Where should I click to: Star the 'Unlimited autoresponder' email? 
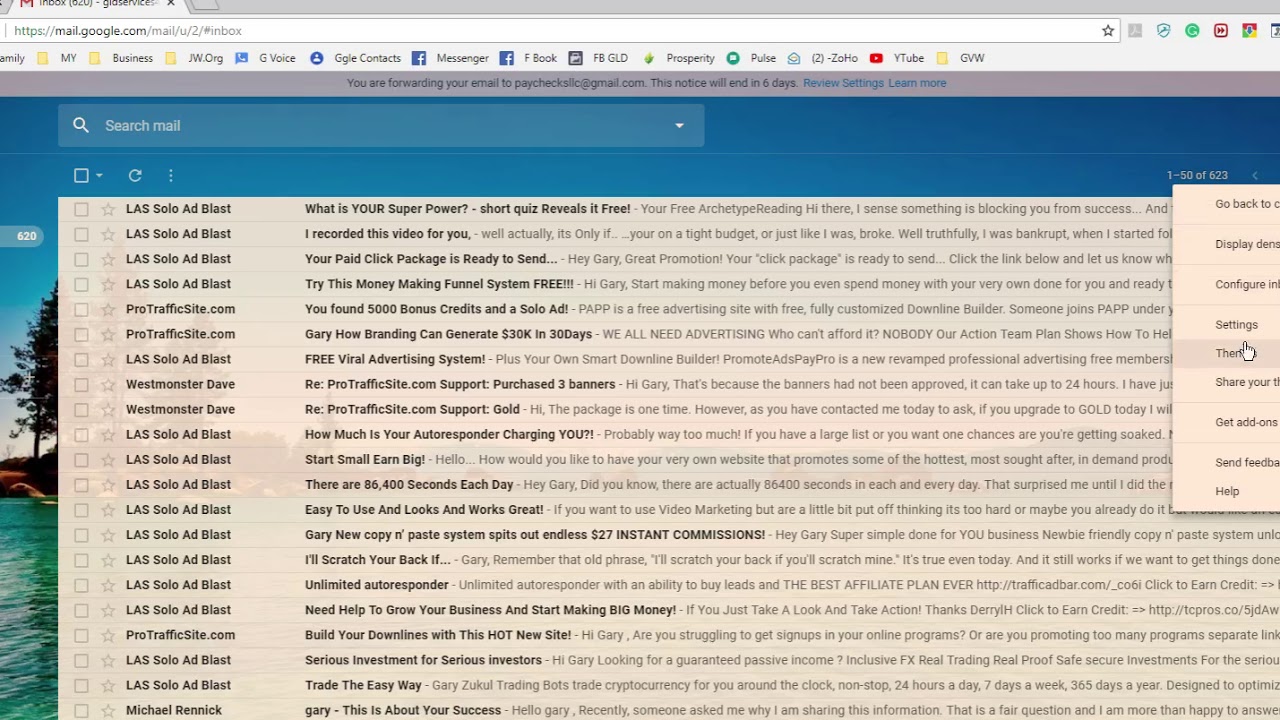[x=108, y=585]
